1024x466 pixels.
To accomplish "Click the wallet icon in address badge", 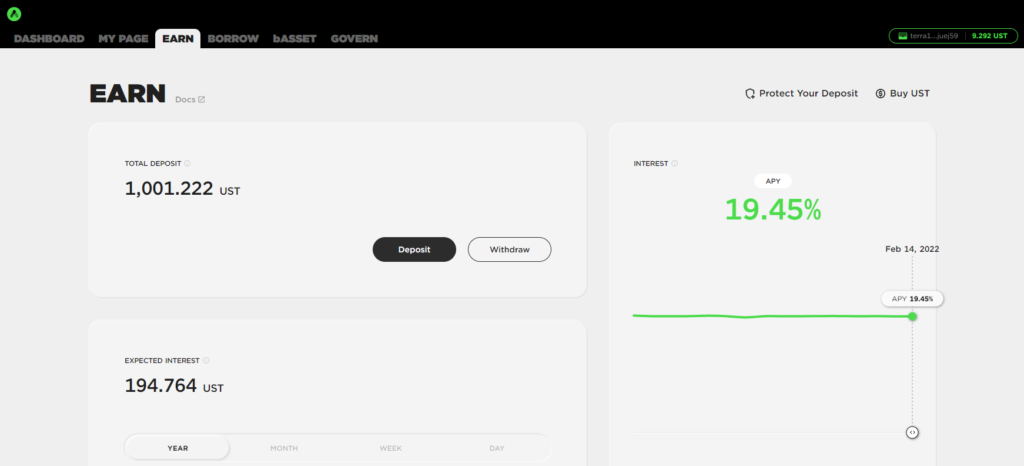I will pos(903,36).
